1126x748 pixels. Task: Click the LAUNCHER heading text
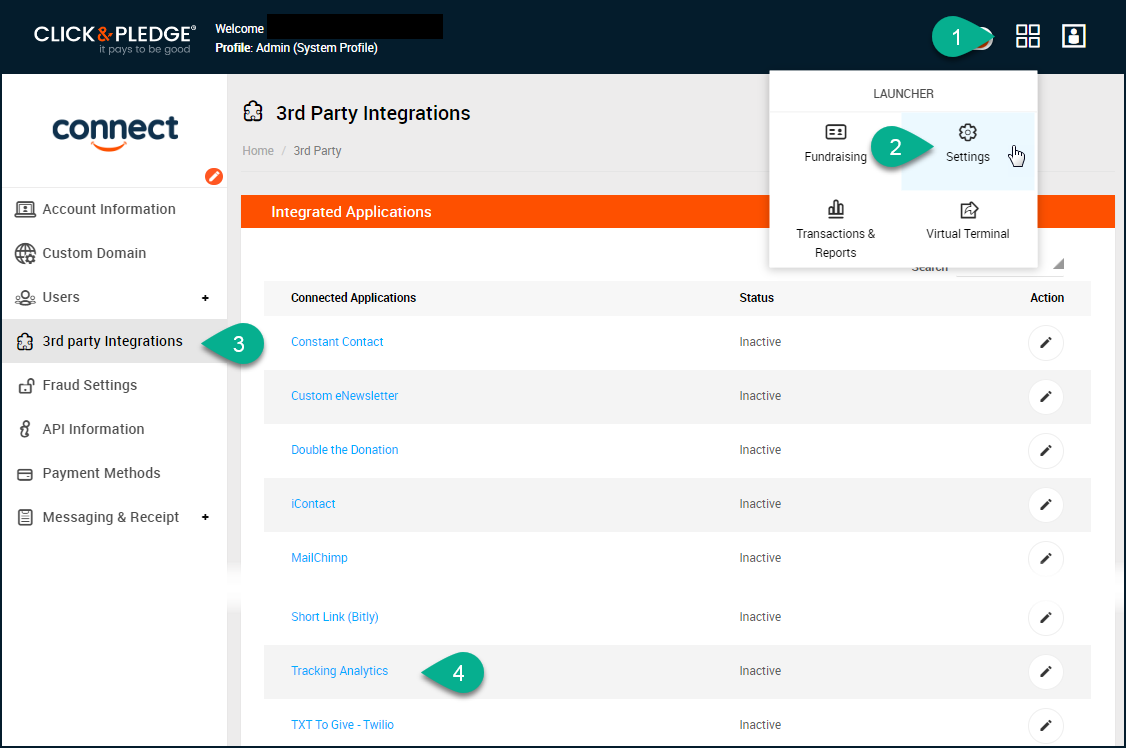pyautogui.click(x=903, y=93)
